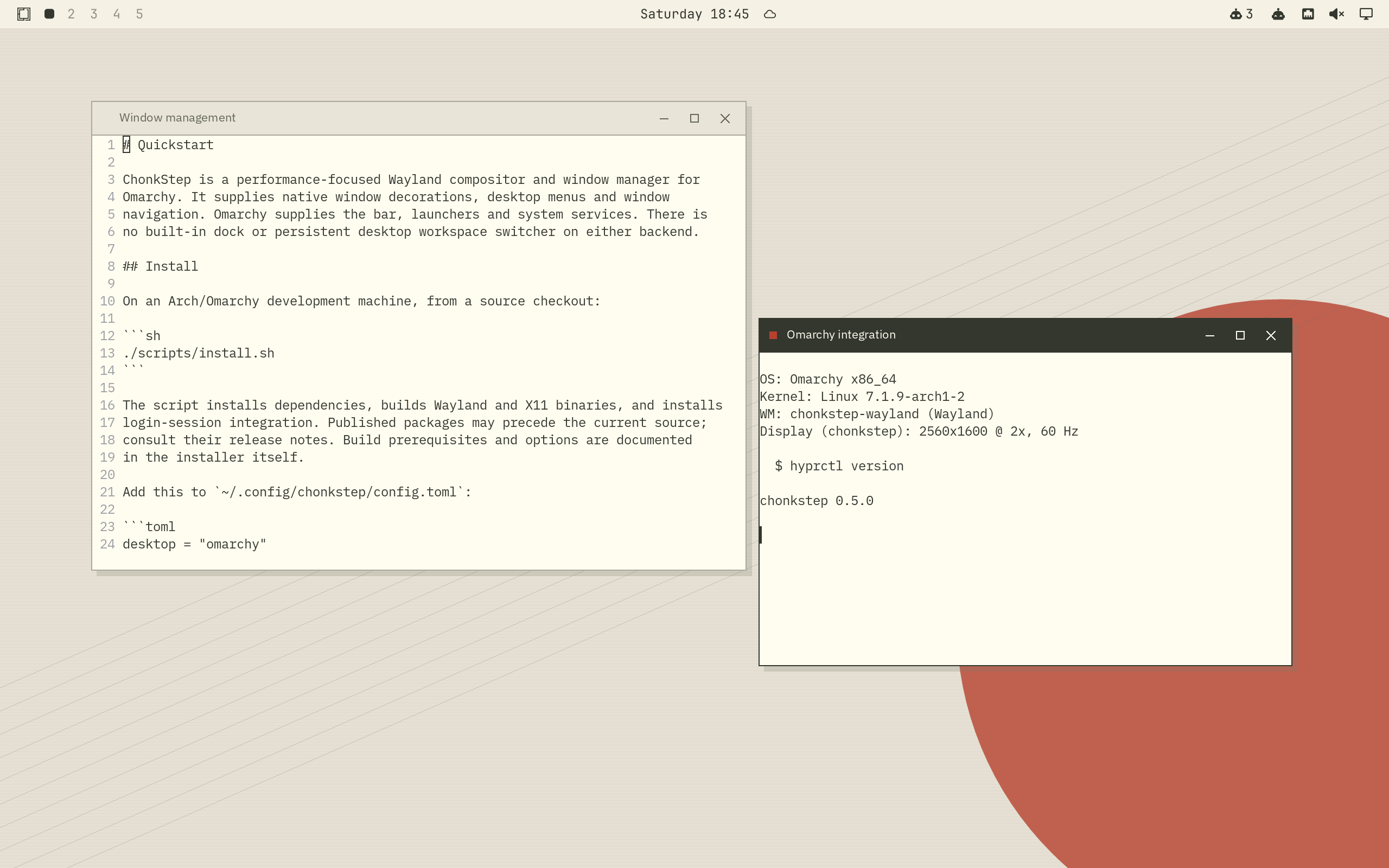Click the '$ hyprctl version' command line
This screenshot has height=868, width=1389.
pos(839,466)
